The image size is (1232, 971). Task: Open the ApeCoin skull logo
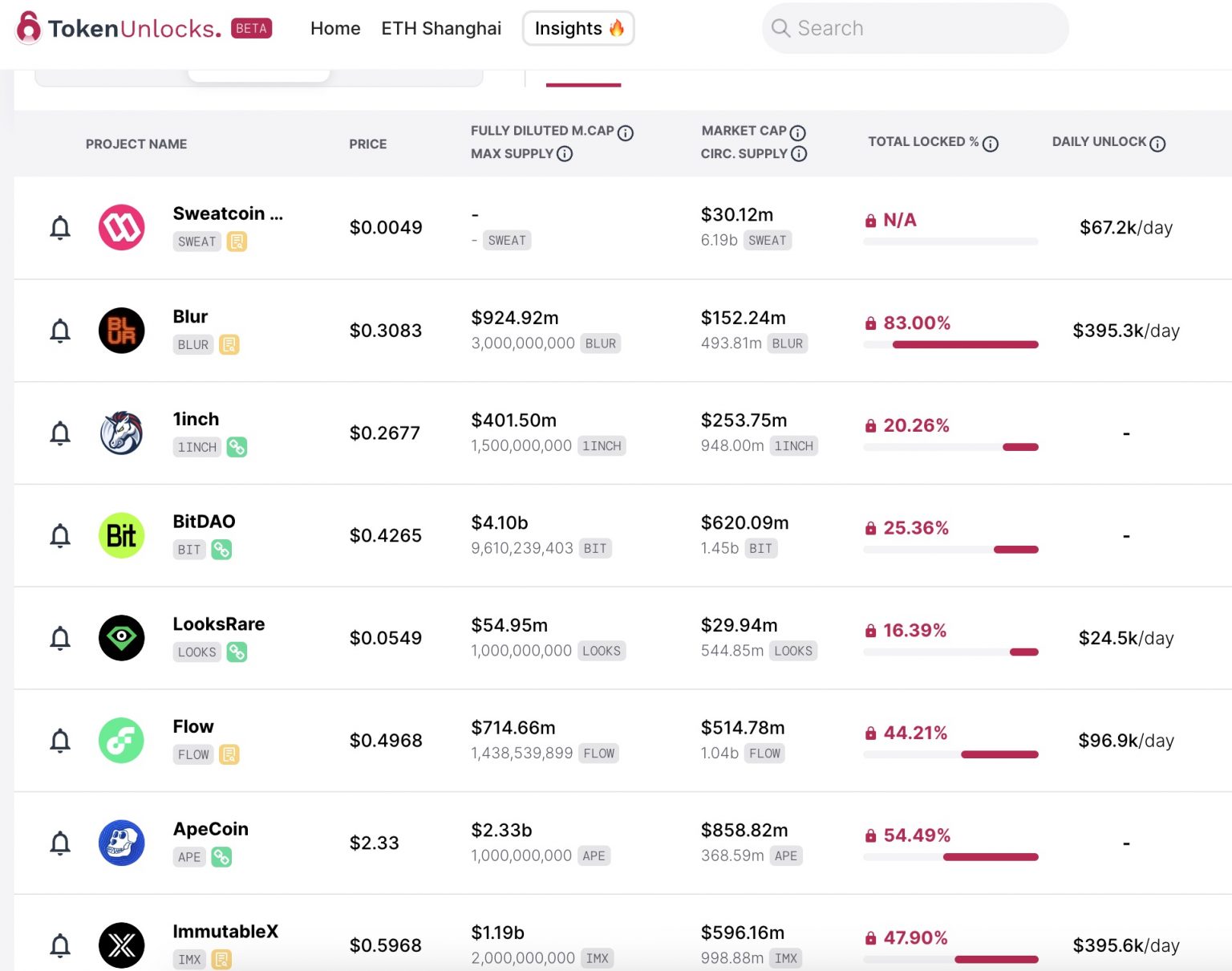pos(121,843)
